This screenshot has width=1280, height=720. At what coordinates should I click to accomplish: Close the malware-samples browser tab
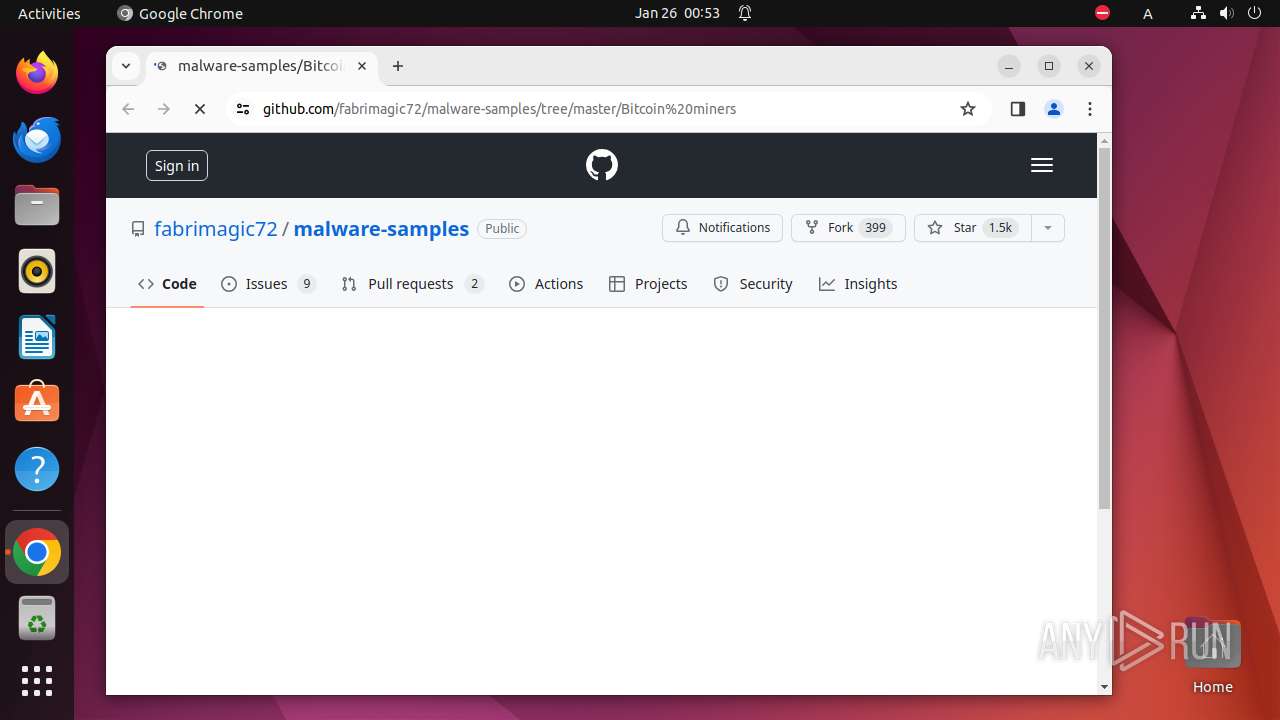pos(362,66)
